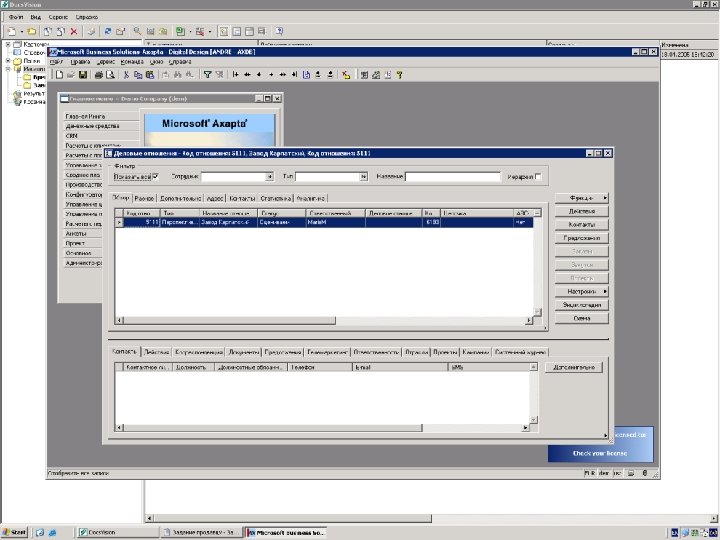The width and height of the screenshot is (720, 540).
Task: Click the previous record arrow icon
Action: pyautogui.click(x=259, y=74)
